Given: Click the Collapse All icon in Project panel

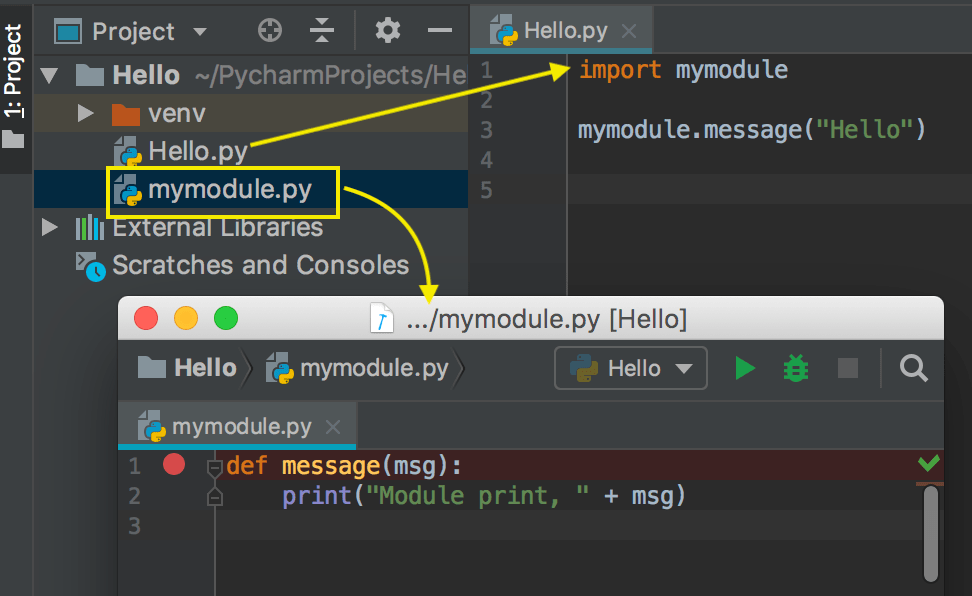Looking at the screenshot, I should pyautogui.click(x=321, y=30).
